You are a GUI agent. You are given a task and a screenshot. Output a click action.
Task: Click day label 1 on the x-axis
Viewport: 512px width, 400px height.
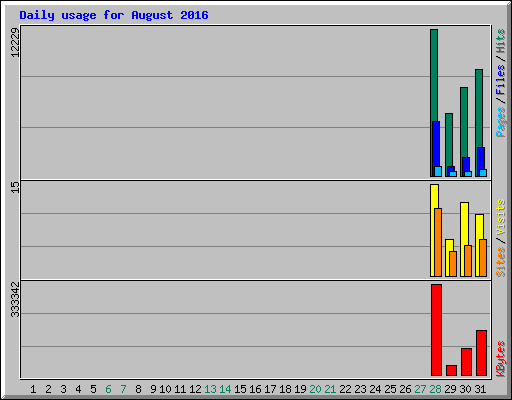coord(33,389)
